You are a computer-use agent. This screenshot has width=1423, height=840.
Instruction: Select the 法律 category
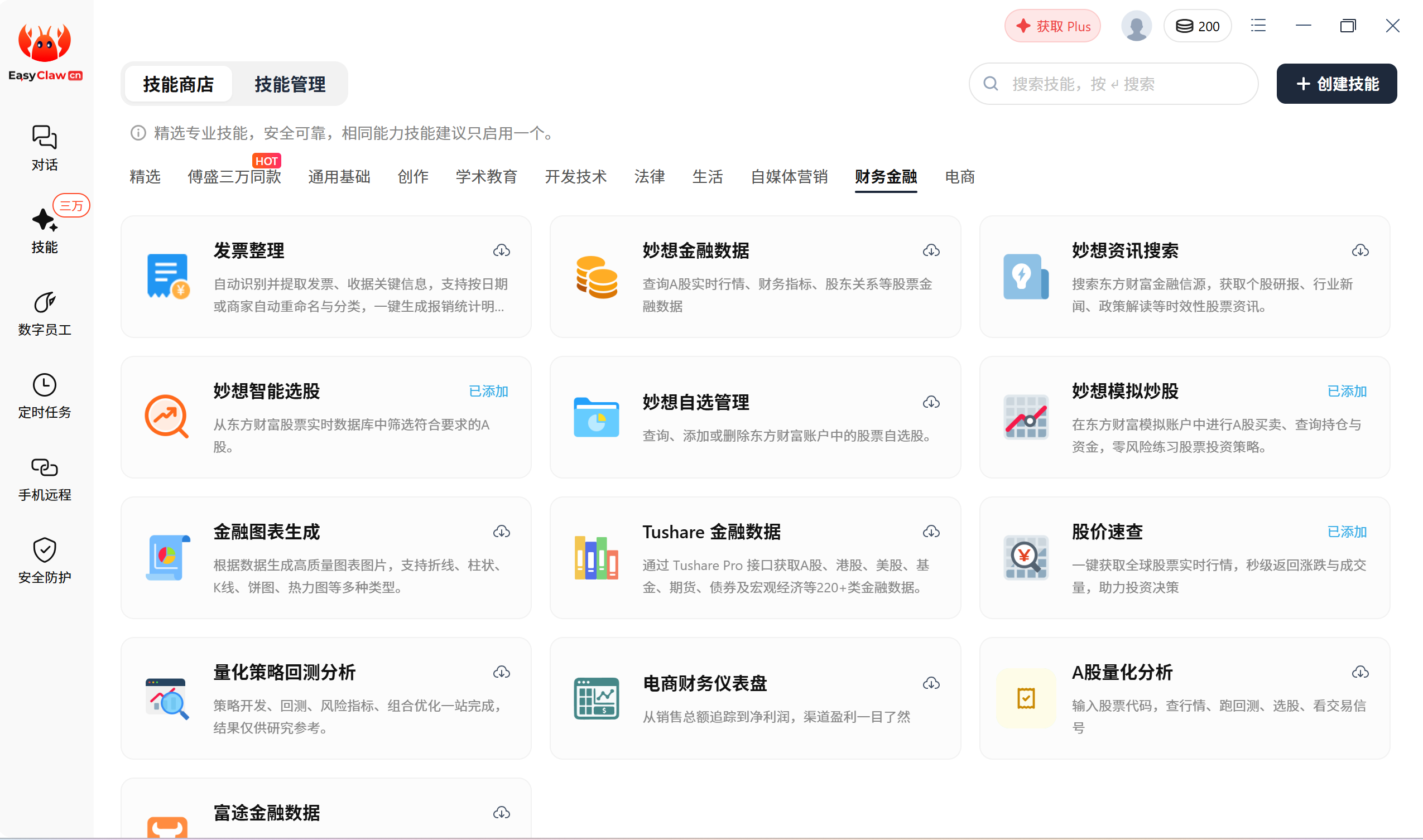point(650,177)
